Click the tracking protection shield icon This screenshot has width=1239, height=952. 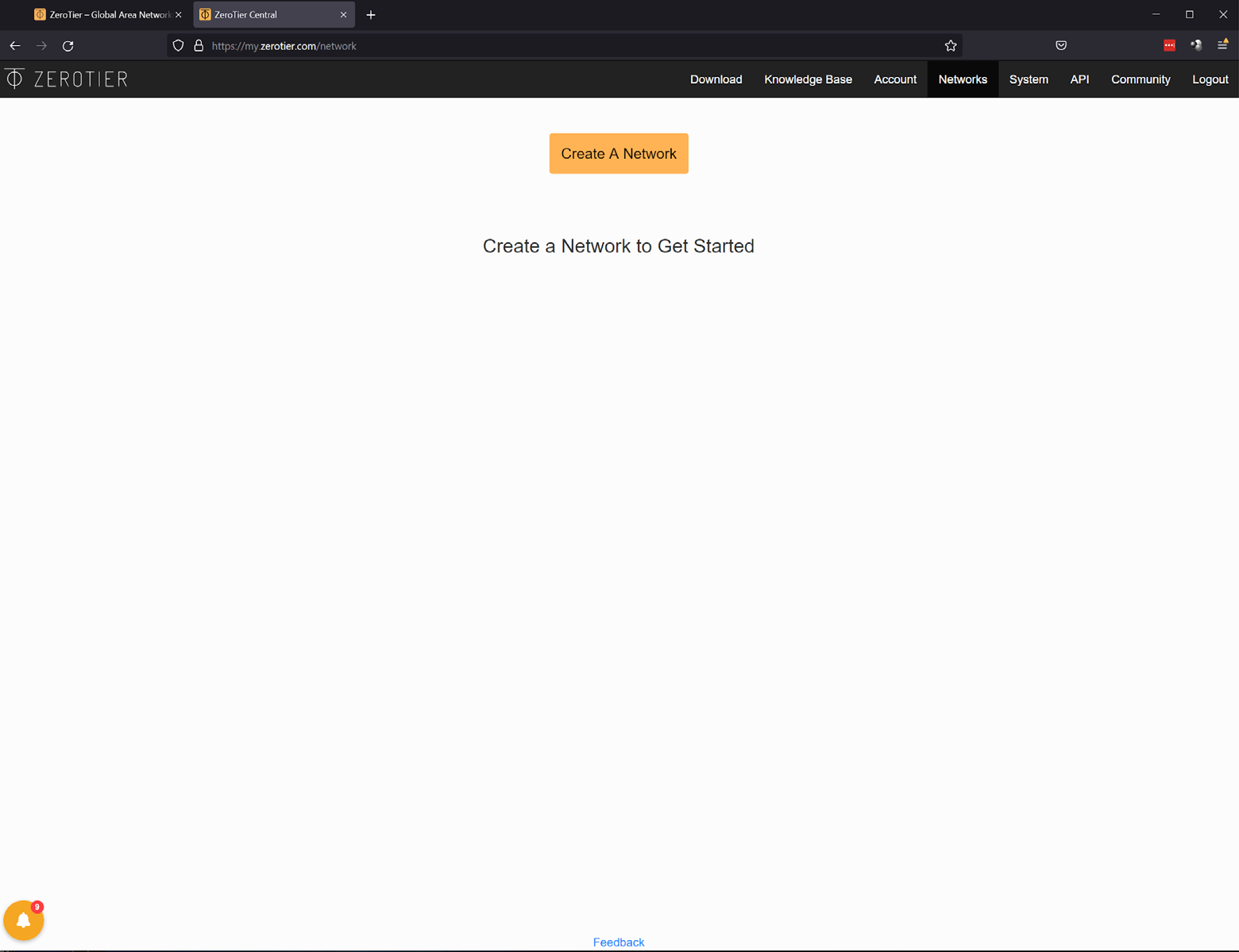pyautogui.click(x=178, y=46)
